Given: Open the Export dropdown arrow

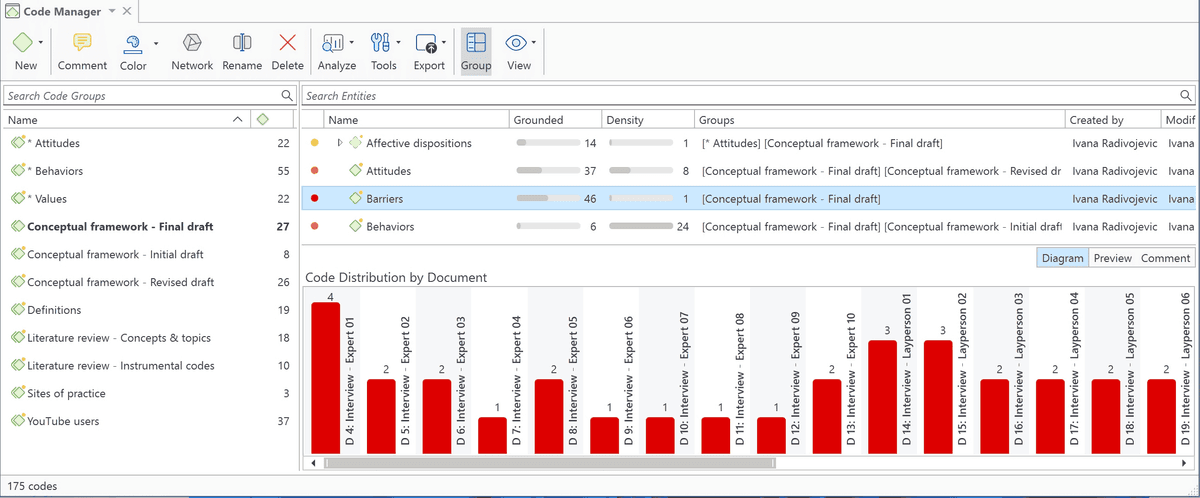Looking at the screenshot, I should 444,43.
